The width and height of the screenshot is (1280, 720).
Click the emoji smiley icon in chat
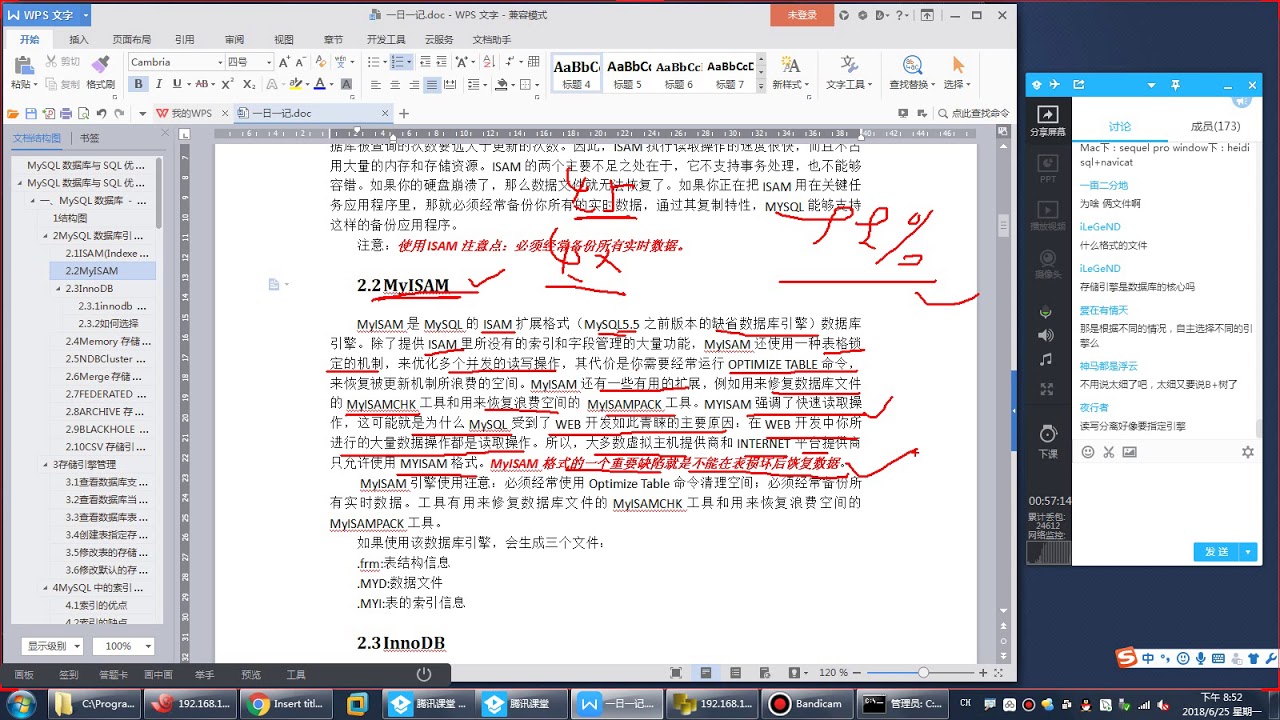[x=1088, y=452]
